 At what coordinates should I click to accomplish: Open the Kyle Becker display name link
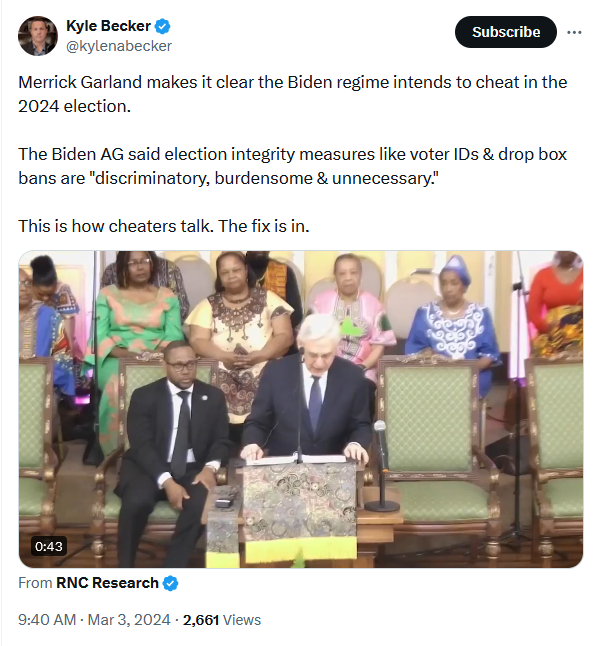click(108, 26)
